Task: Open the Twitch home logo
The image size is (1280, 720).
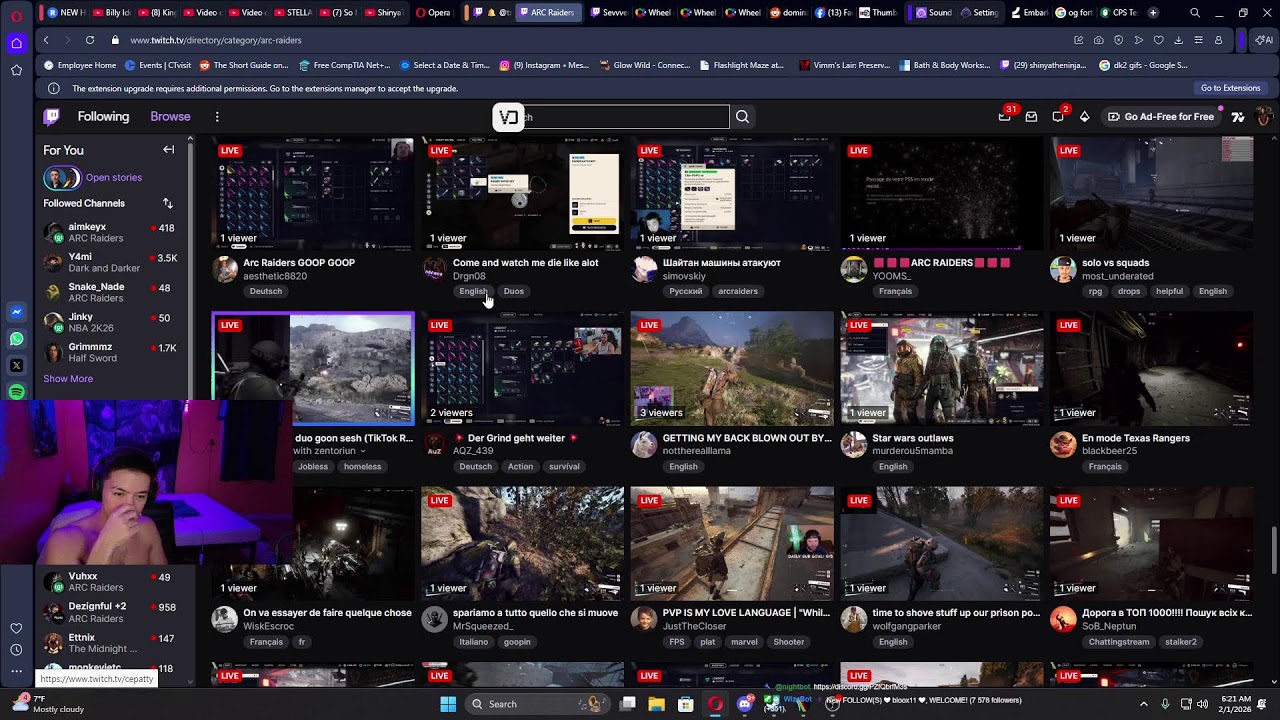Action: point(52,117)
